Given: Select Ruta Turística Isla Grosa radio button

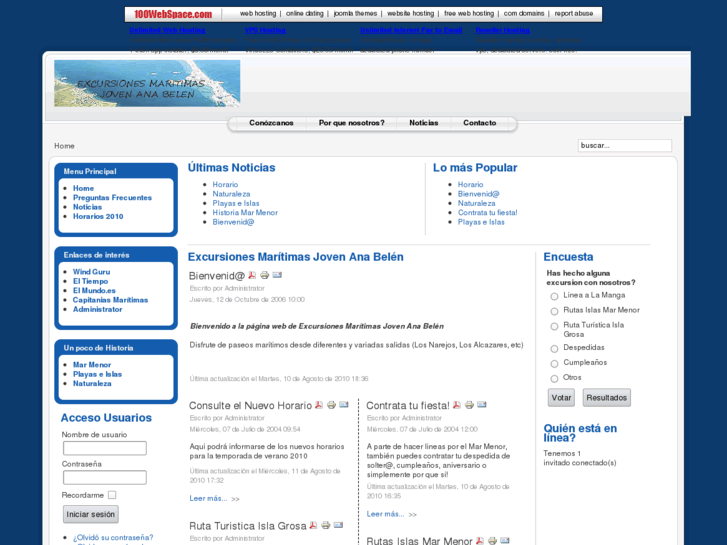Looking at the screenshot, I should click(x=554, y=326).
